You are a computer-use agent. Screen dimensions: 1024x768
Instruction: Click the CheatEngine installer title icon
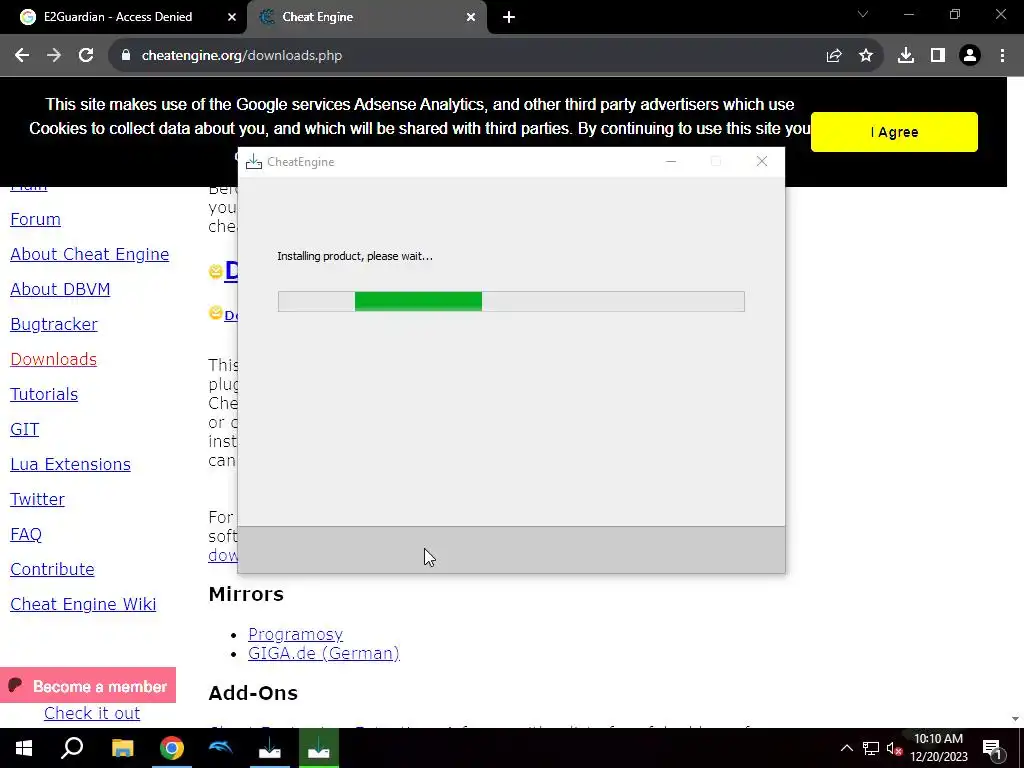pyautogui.click(x=253, y=162)
